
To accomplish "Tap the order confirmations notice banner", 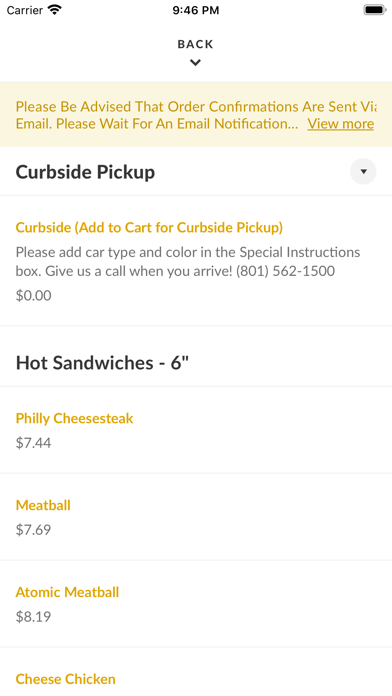I will pyautogui.click(x=196, y=115).
